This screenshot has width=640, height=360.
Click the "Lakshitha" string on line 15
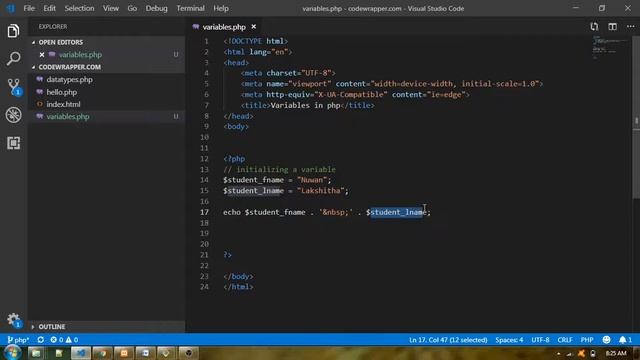320,191
